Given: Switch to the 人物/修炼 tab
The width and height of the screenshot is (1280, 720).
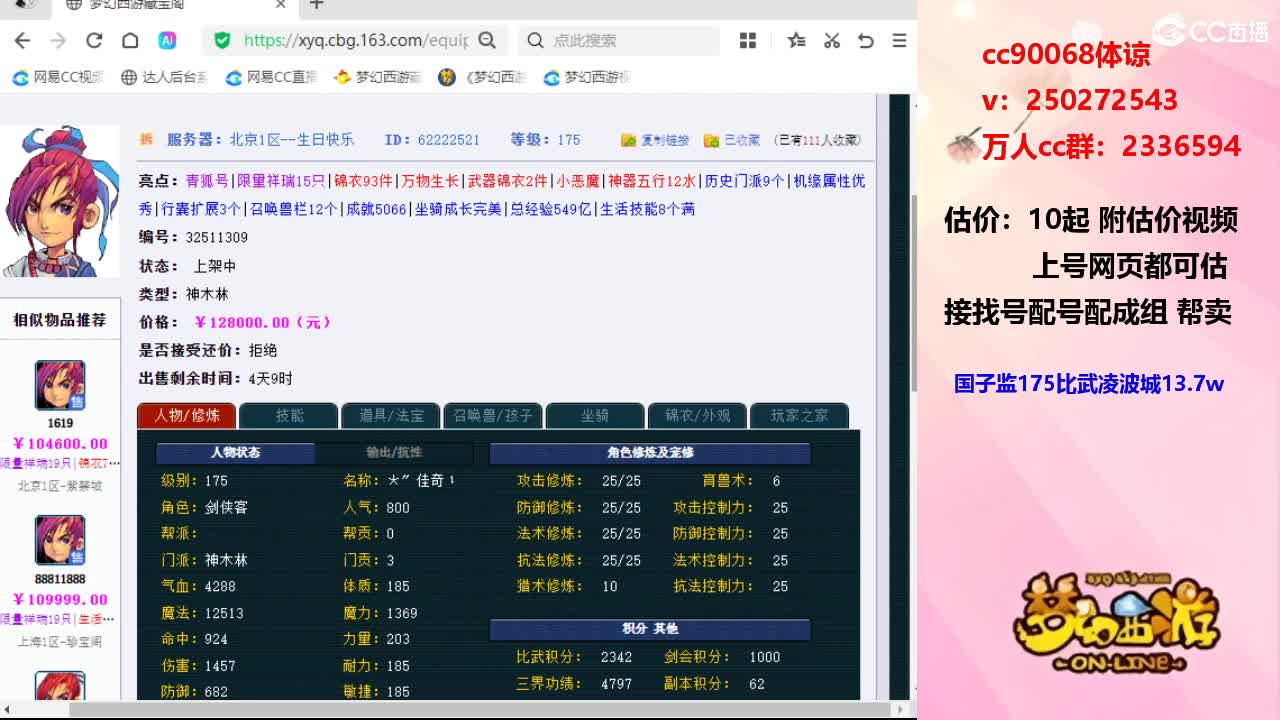Looking at the screenshot, I should tap(186, 415).
